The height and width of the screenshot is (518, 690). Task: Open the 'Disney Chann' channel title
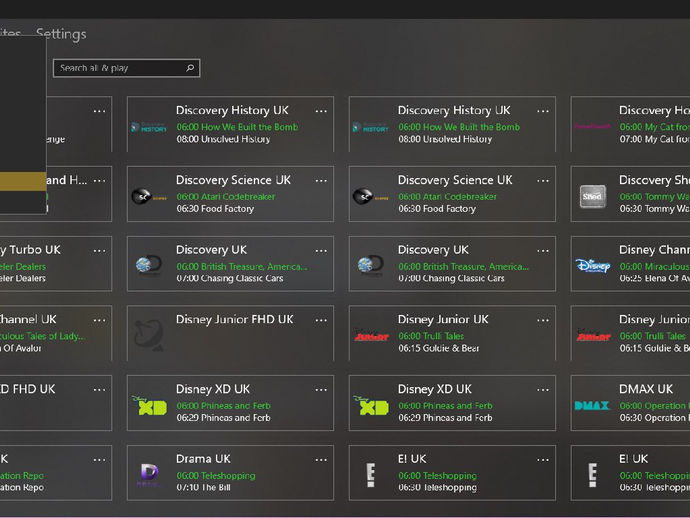tap(654, 250)
